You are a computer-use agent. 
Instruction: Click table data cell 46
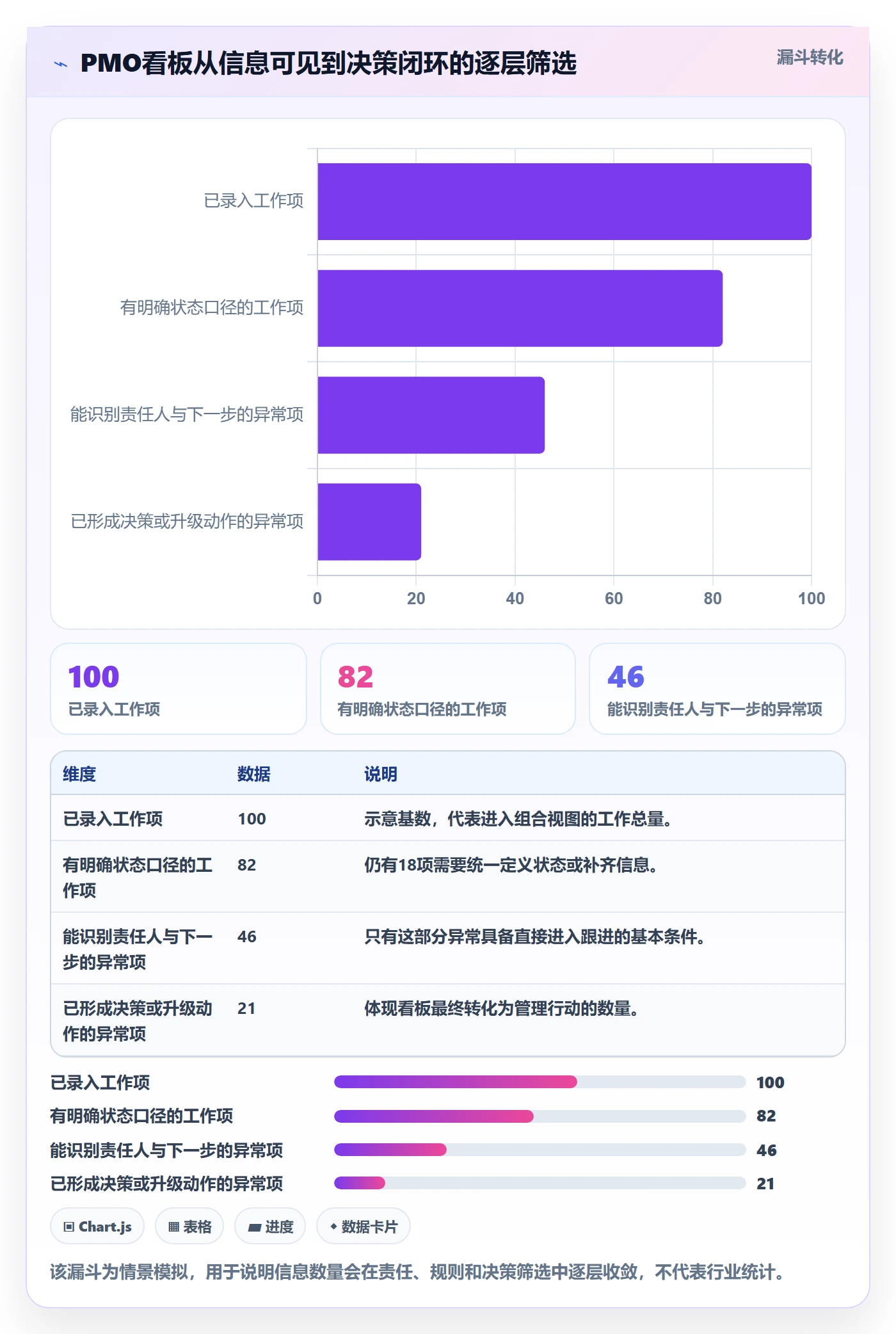tap(246, 936)
